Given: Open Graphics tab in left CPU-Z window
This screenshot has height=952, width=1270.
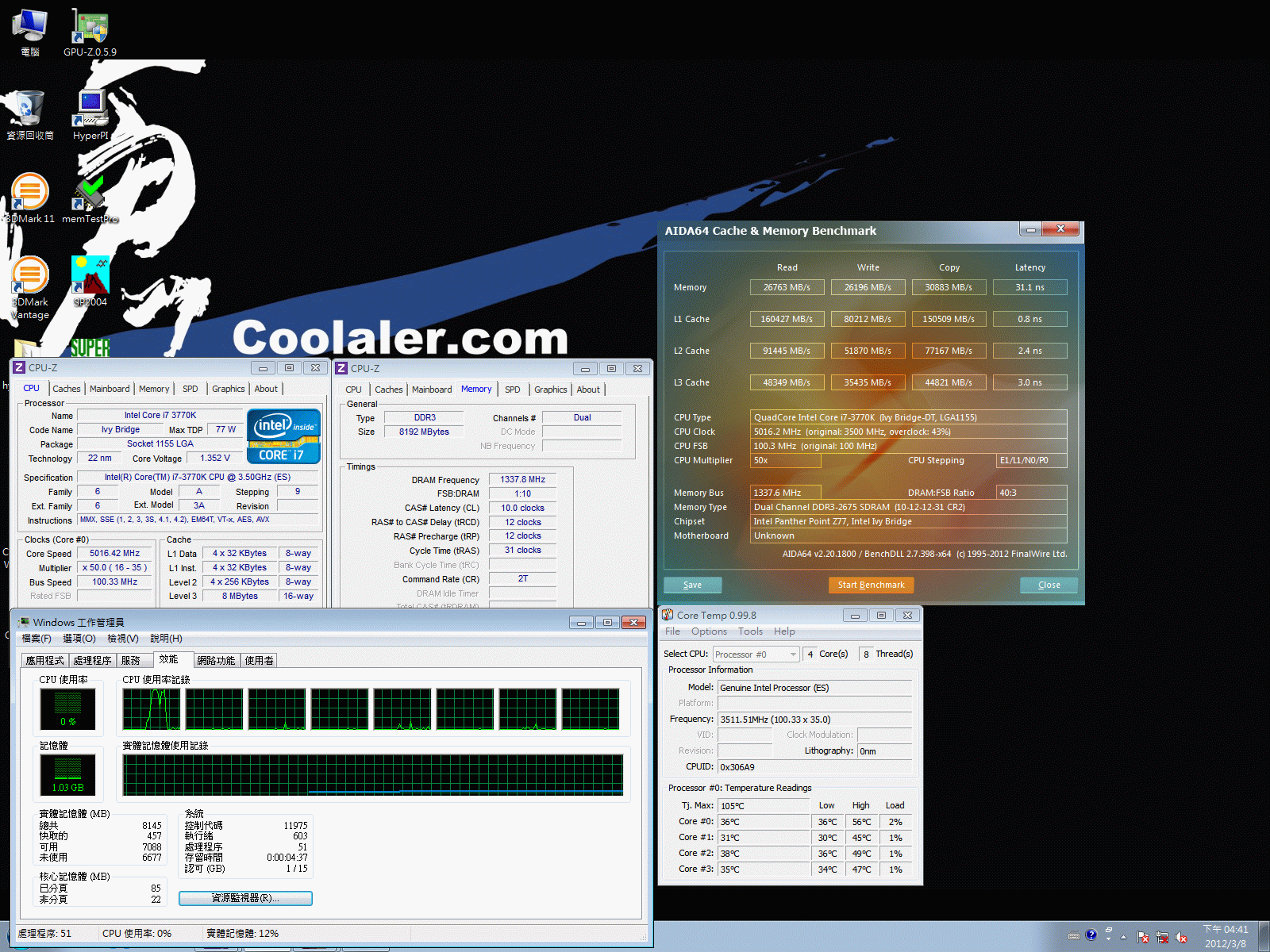Looking at the screenshot, I should click(228, 389).
